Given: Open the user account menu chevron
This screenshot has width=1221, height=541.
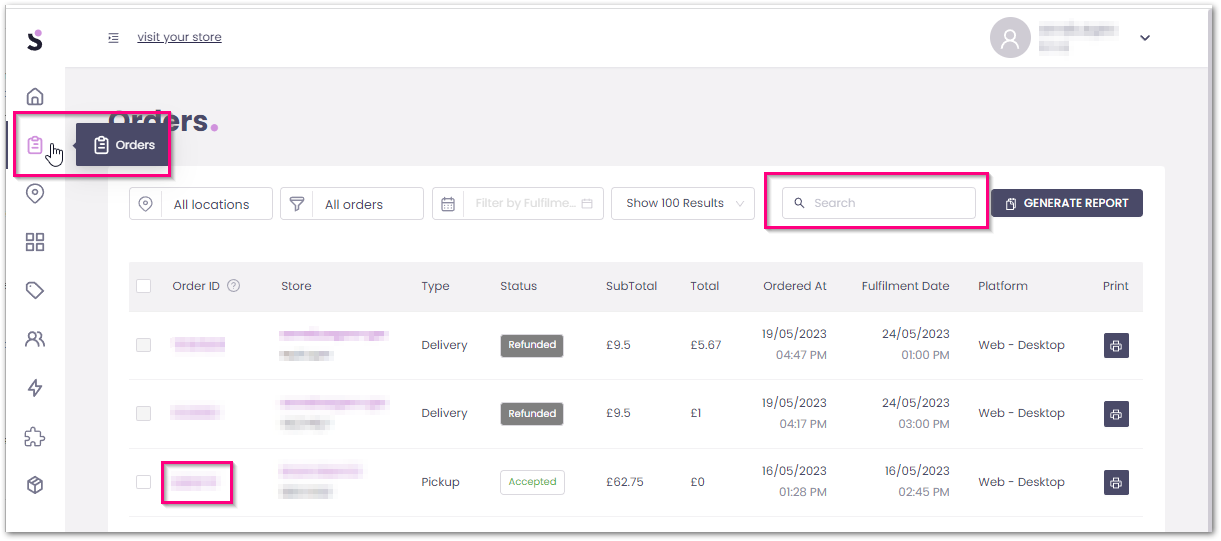Looking at the screenshot, I should [x=1145, y=38].
